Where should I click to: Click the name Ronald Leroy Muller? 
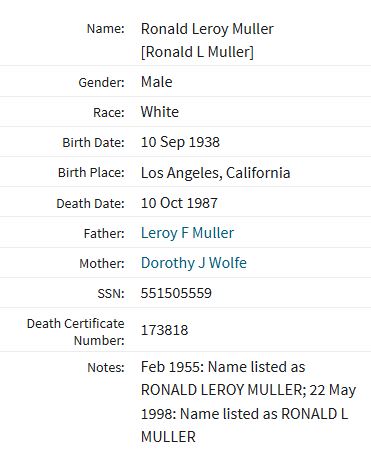pyautogui.click(x=207, y=29)
